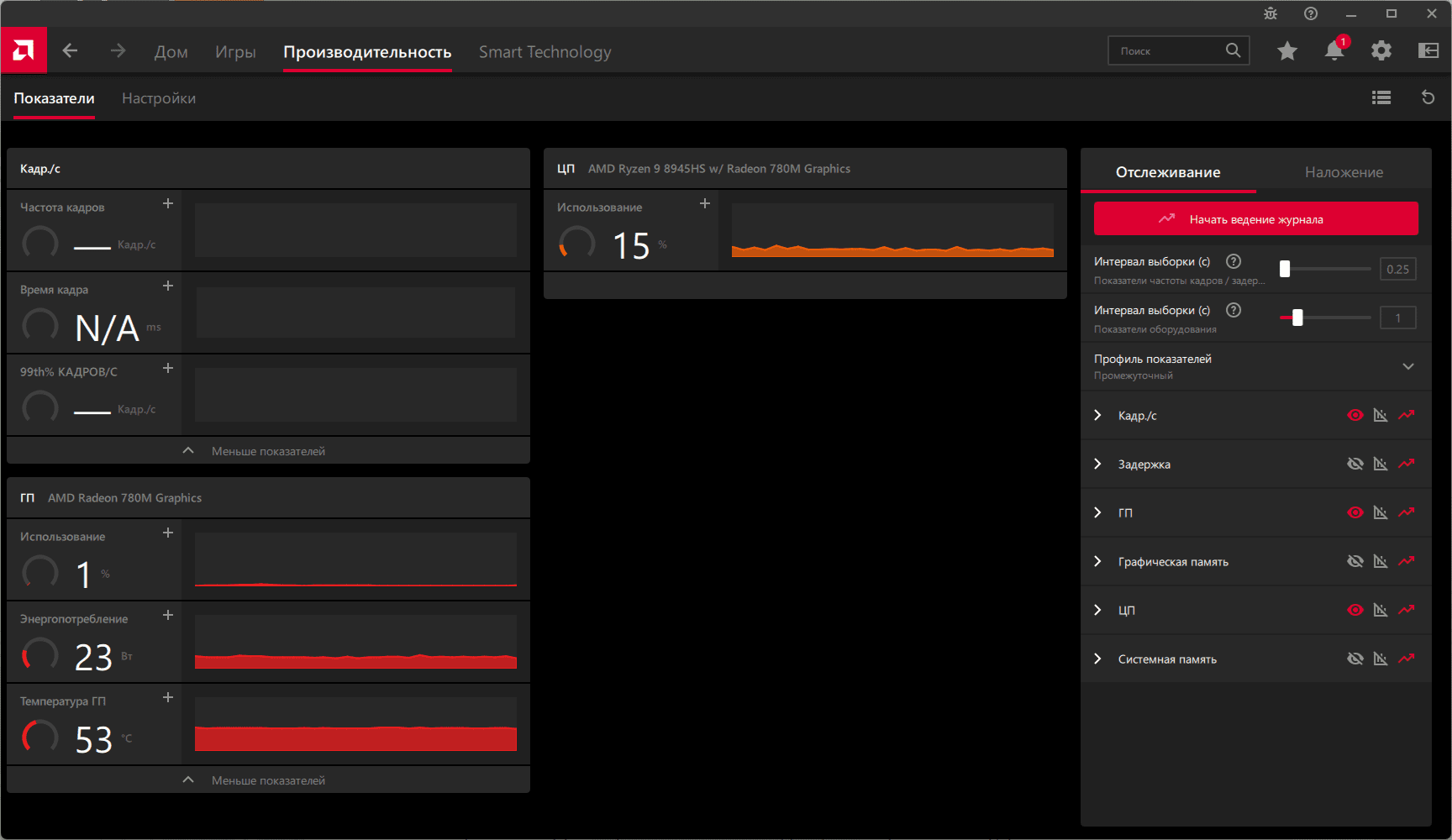Adjust the hardware sampling interval slider
The height and width of the screenshot is (840, 1452).
[x=1324, y=318]
